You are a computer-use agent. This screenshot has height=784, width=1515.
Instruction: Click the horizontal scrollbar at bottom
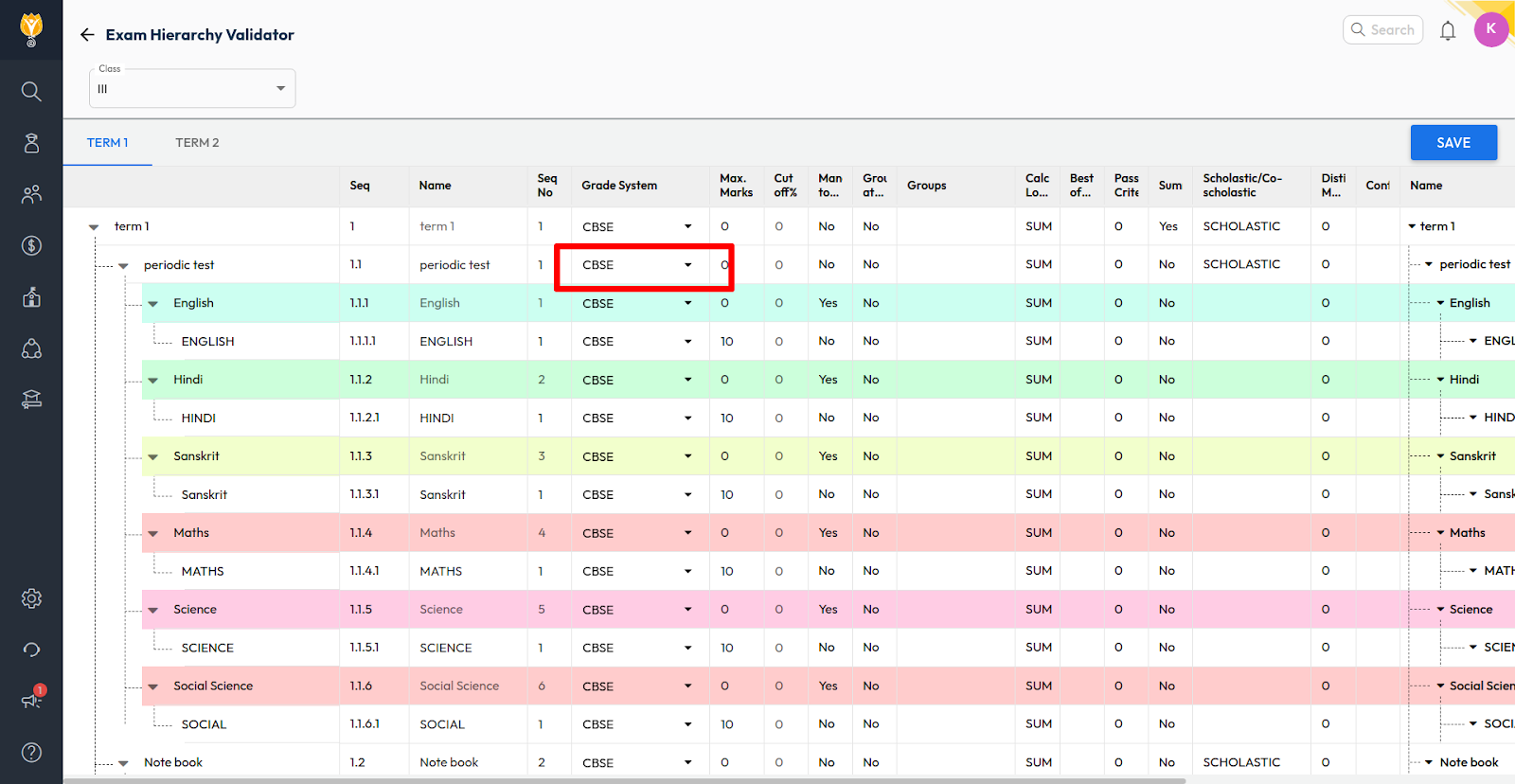pos(625,780)
